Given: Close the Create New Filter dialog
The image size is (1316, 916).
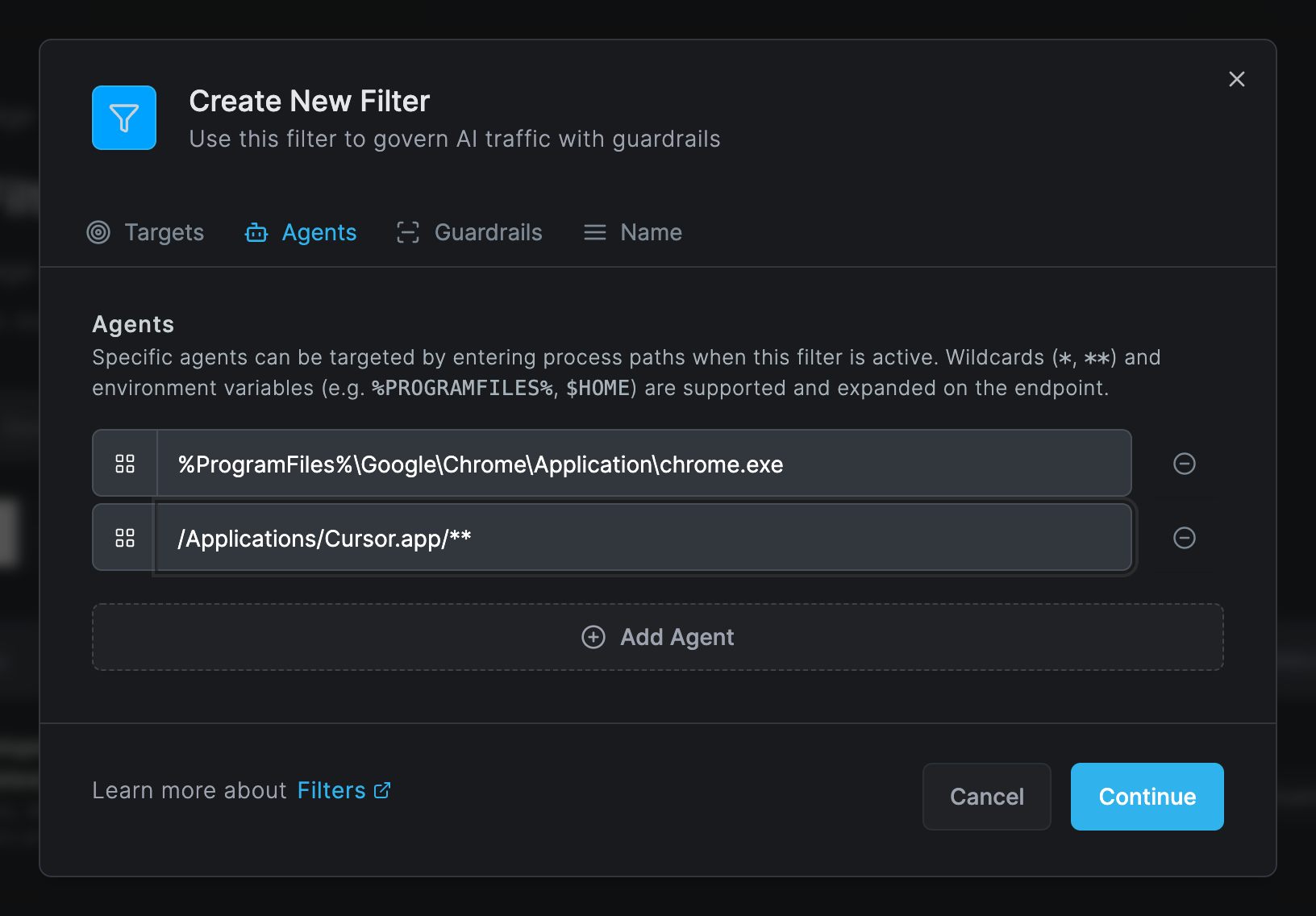Looking at the screenshot, I should pyautogui.click(x=1236, y=79).
